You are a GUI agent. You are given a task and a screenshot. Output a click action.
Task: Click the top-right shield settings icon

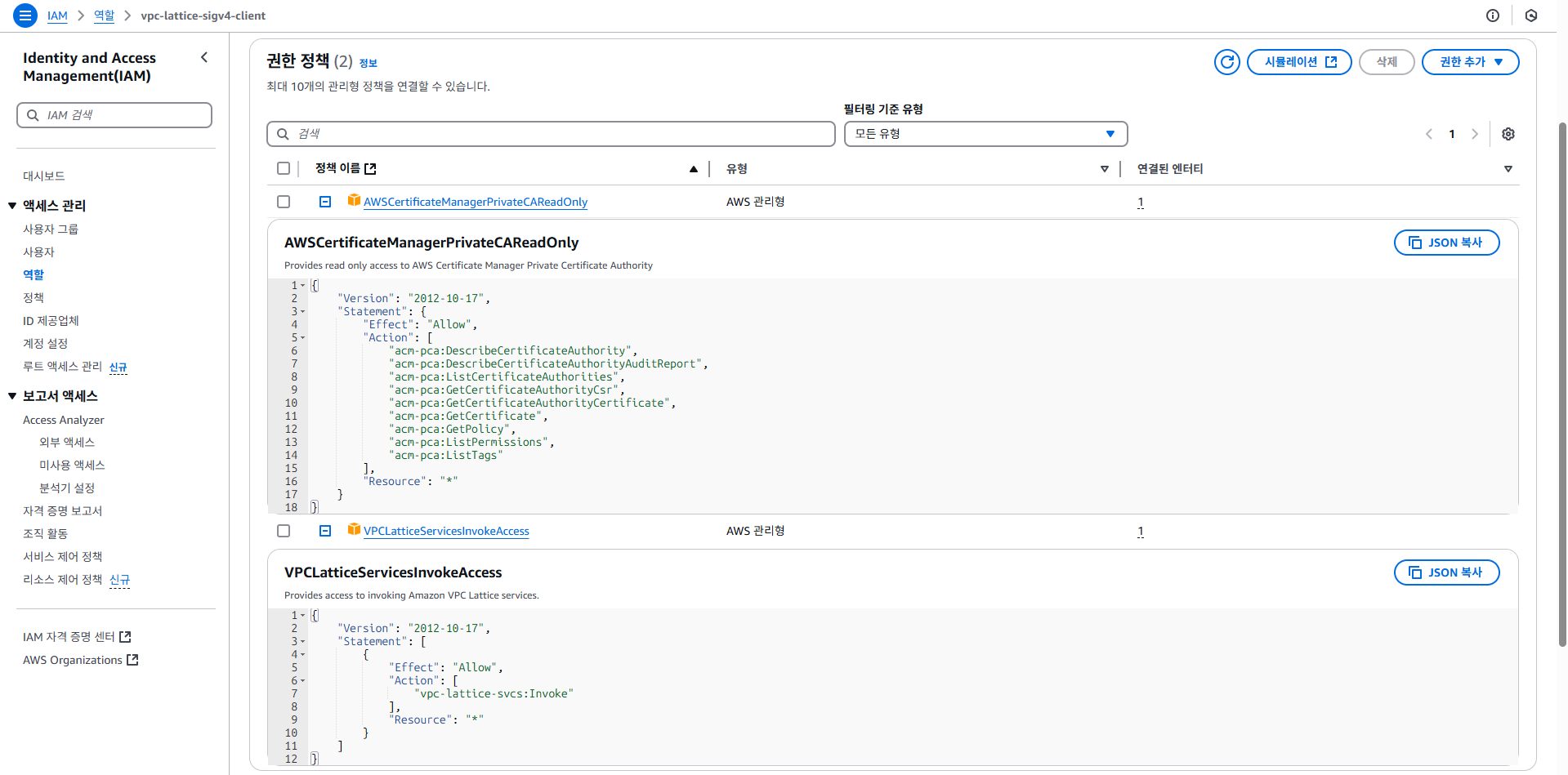(x=1531, y=16)
